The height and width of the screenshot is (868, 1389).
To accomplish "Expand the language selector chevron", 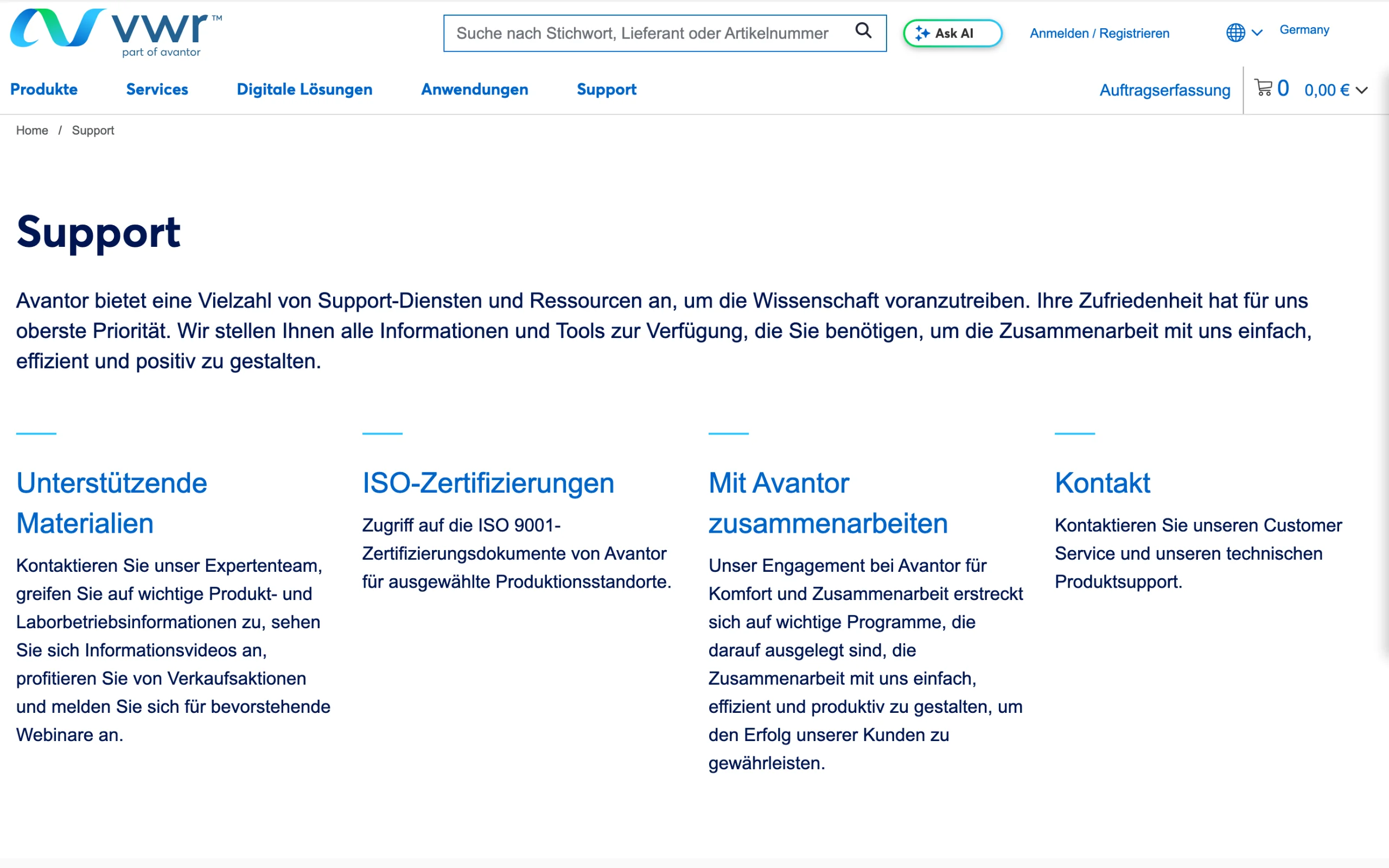I will [1257, 33].
